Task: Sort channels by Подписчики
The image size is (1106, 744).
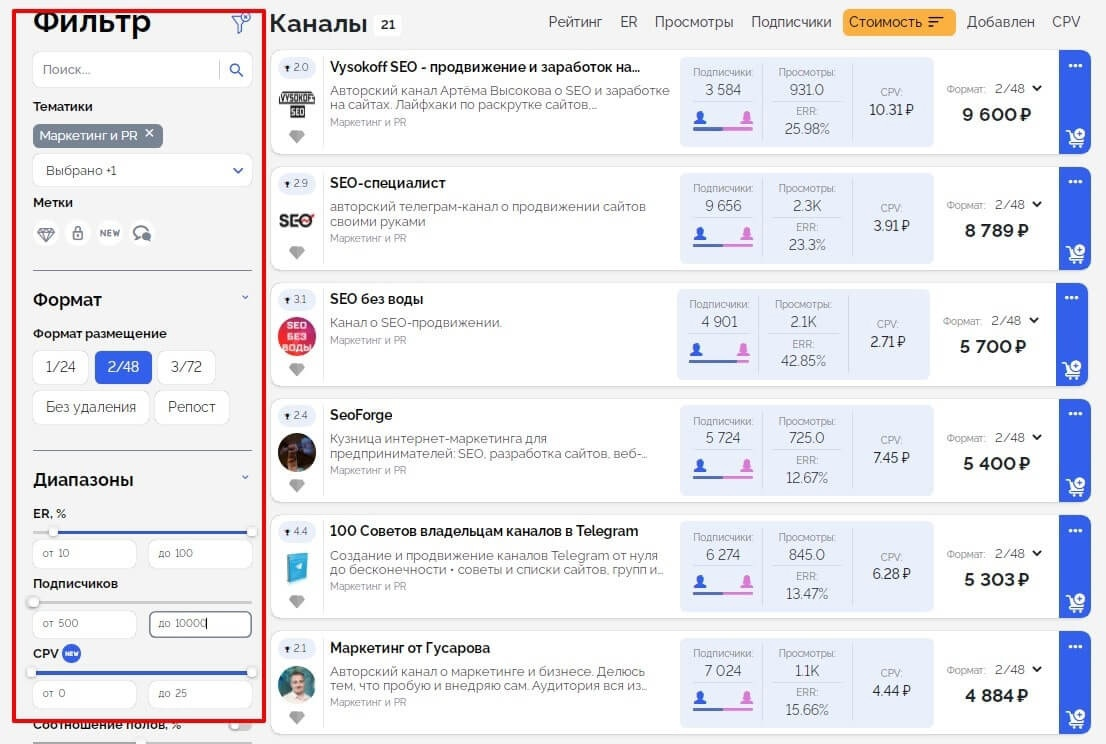Action: (791, 22)
